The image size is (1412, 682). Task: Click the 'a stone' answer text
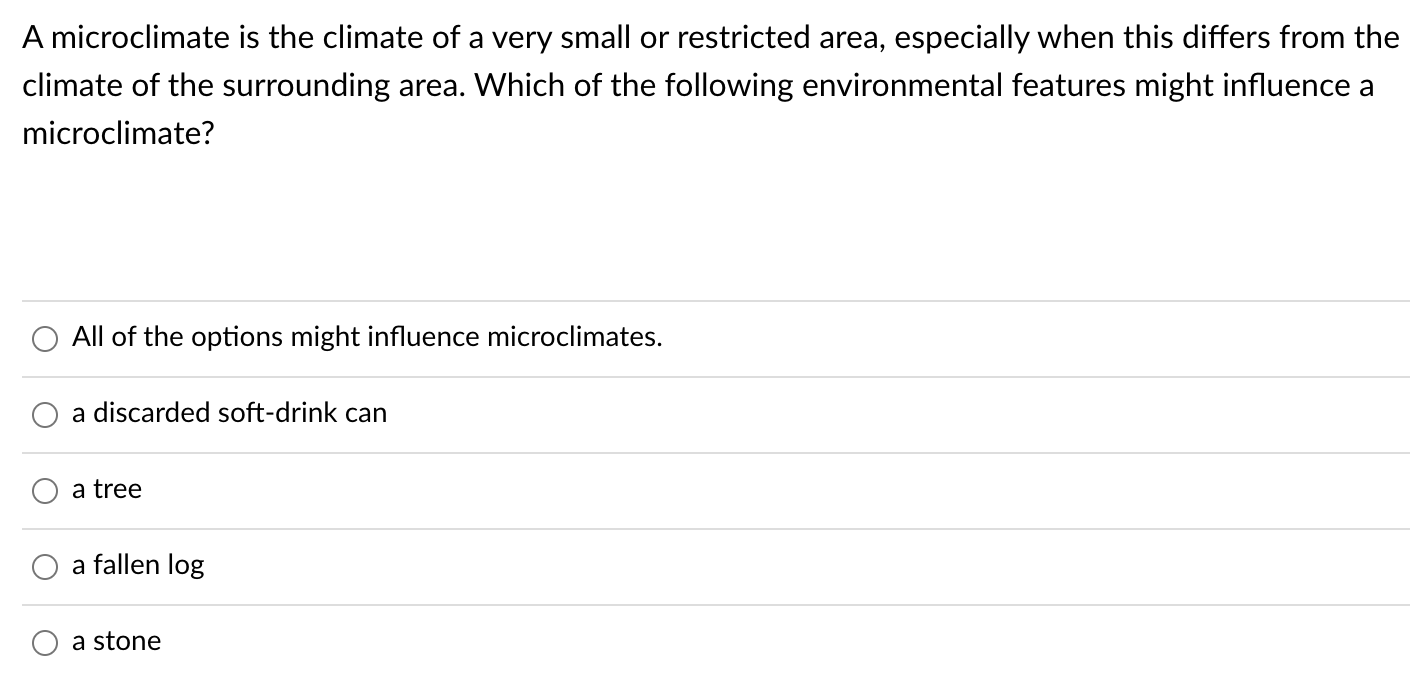[116, 641]
